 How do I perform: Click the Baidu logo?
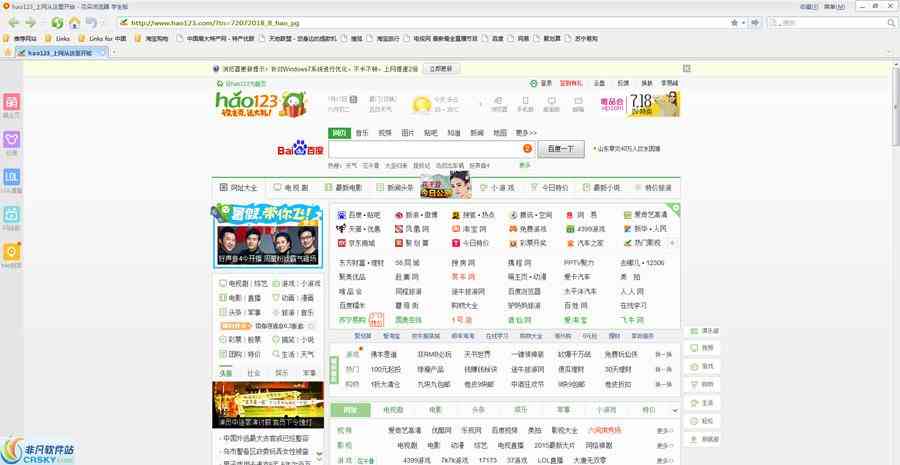tap(300, 149)
